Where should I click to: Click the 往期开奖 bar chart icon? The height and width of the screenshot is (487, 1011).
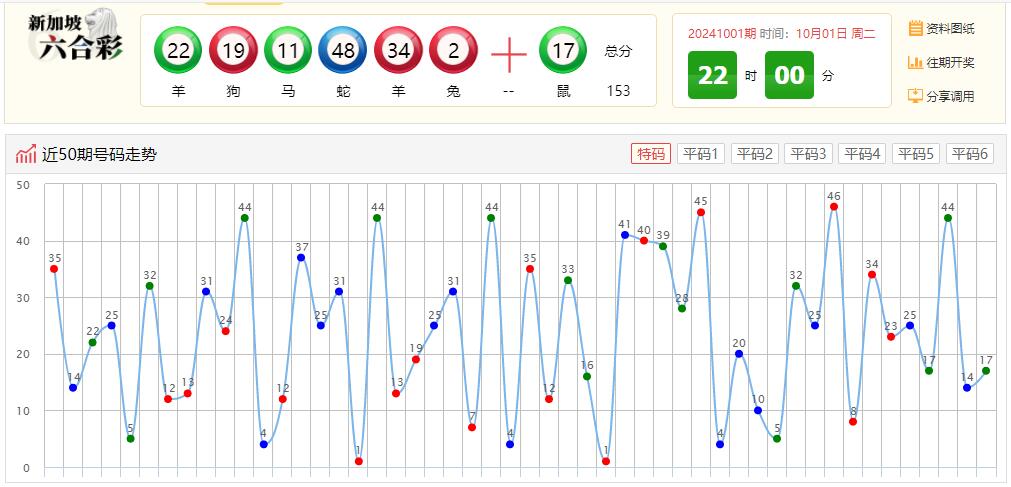(915, 62)
